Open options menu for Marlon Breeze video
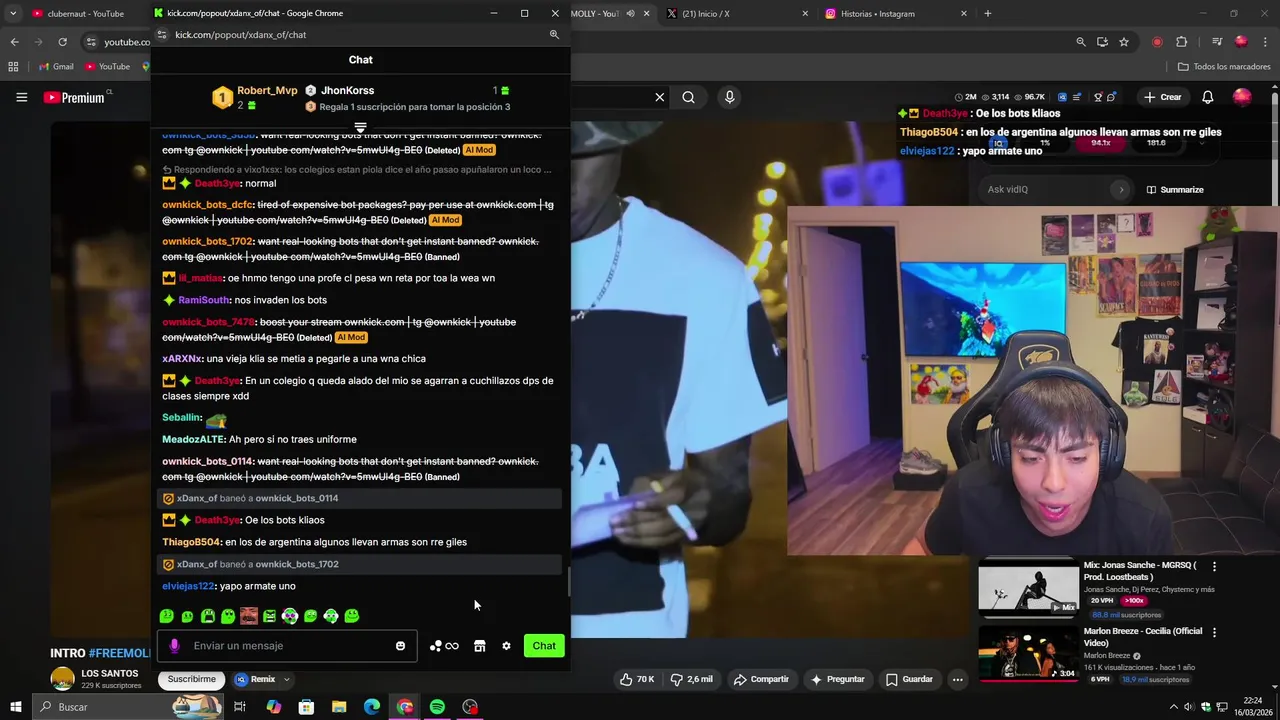This screenshot has width=1280, height=720. (1215, 632)
